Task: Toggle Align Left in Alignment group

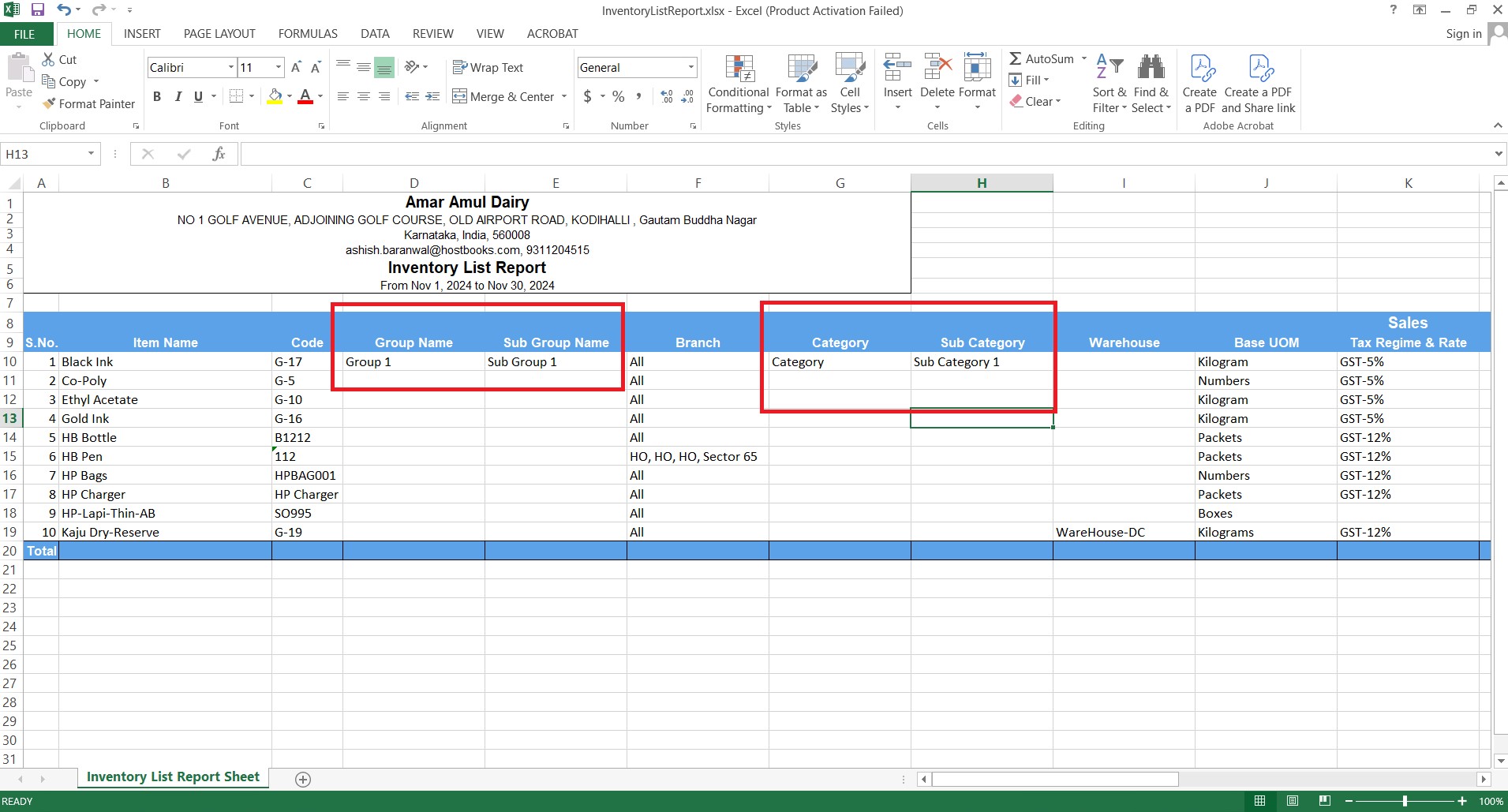Action: 343,96
